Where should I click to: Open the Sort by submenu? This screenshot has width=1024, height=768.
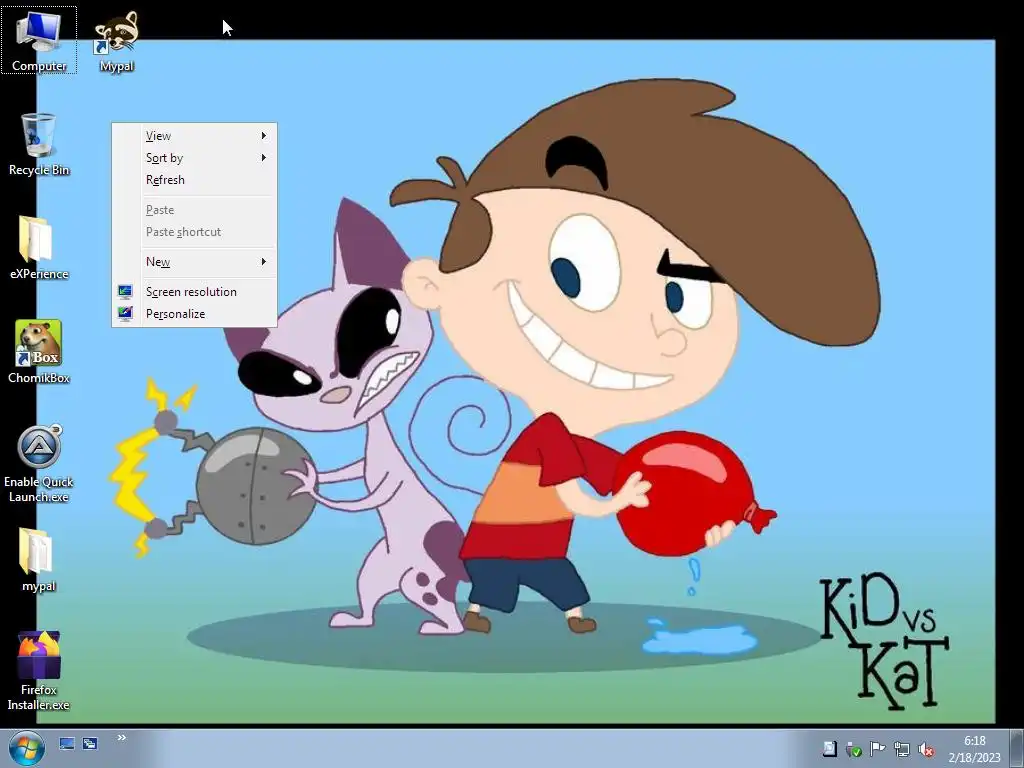[x=195, y=158]
